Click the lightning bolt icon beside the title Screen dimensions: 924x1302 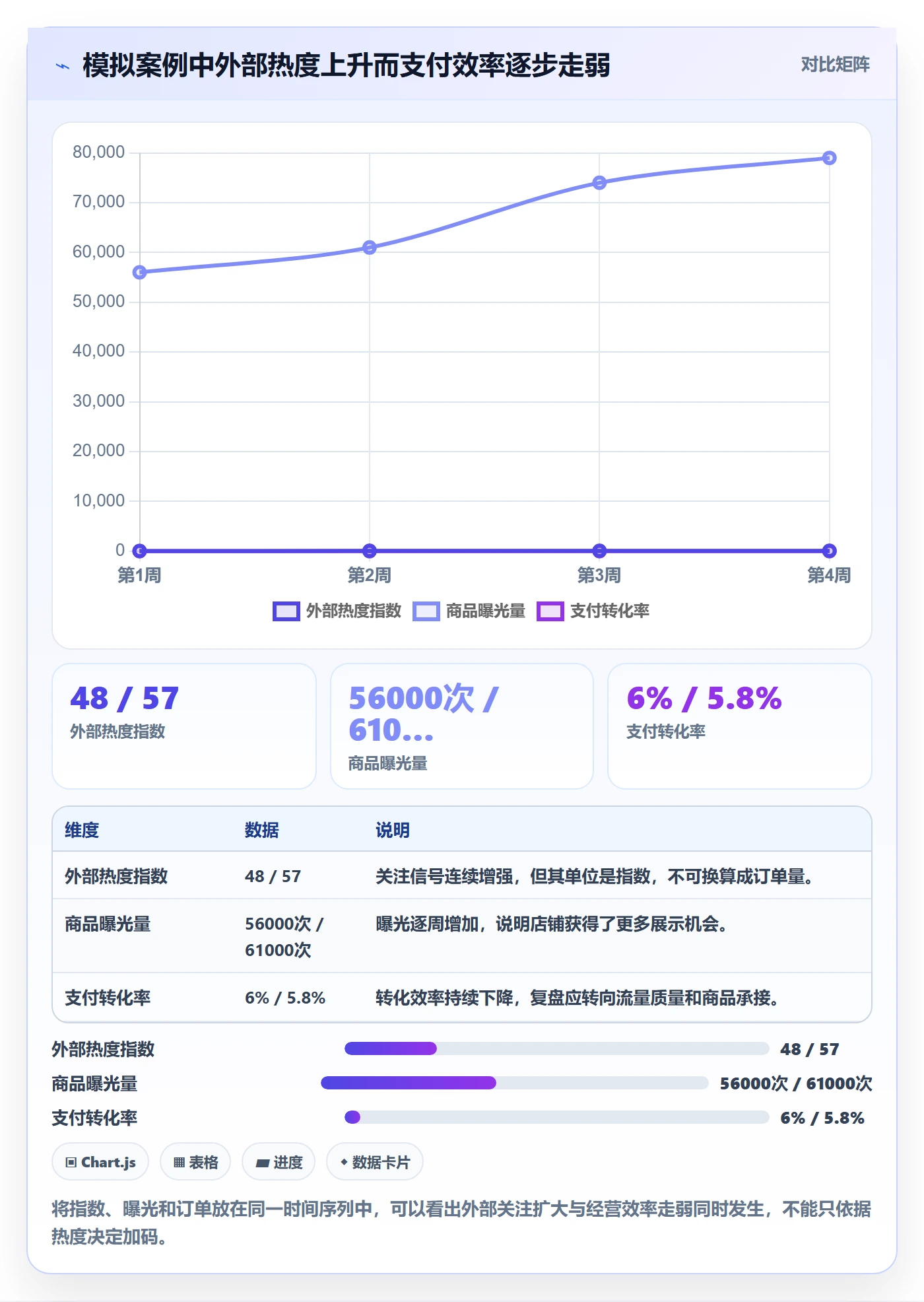[63, 66]
